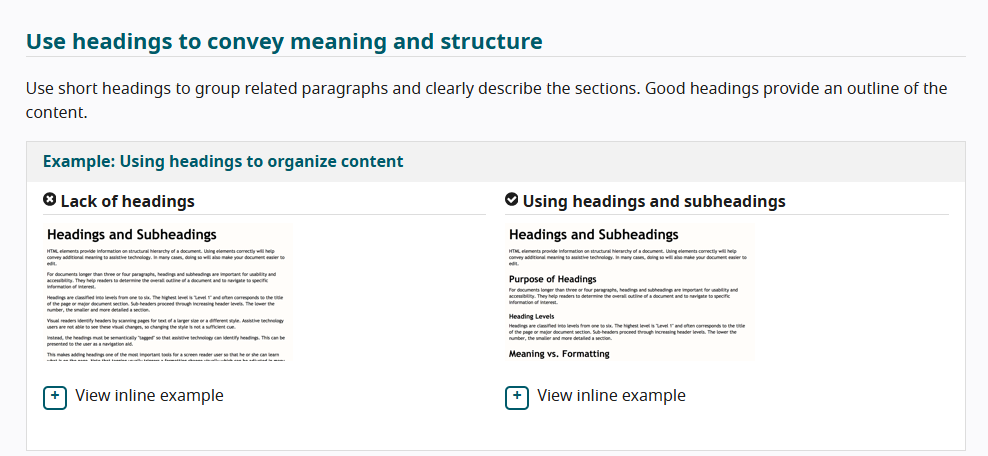Click the Lack of headings subheading text
988x456 pixels.
tap(127, 202)
